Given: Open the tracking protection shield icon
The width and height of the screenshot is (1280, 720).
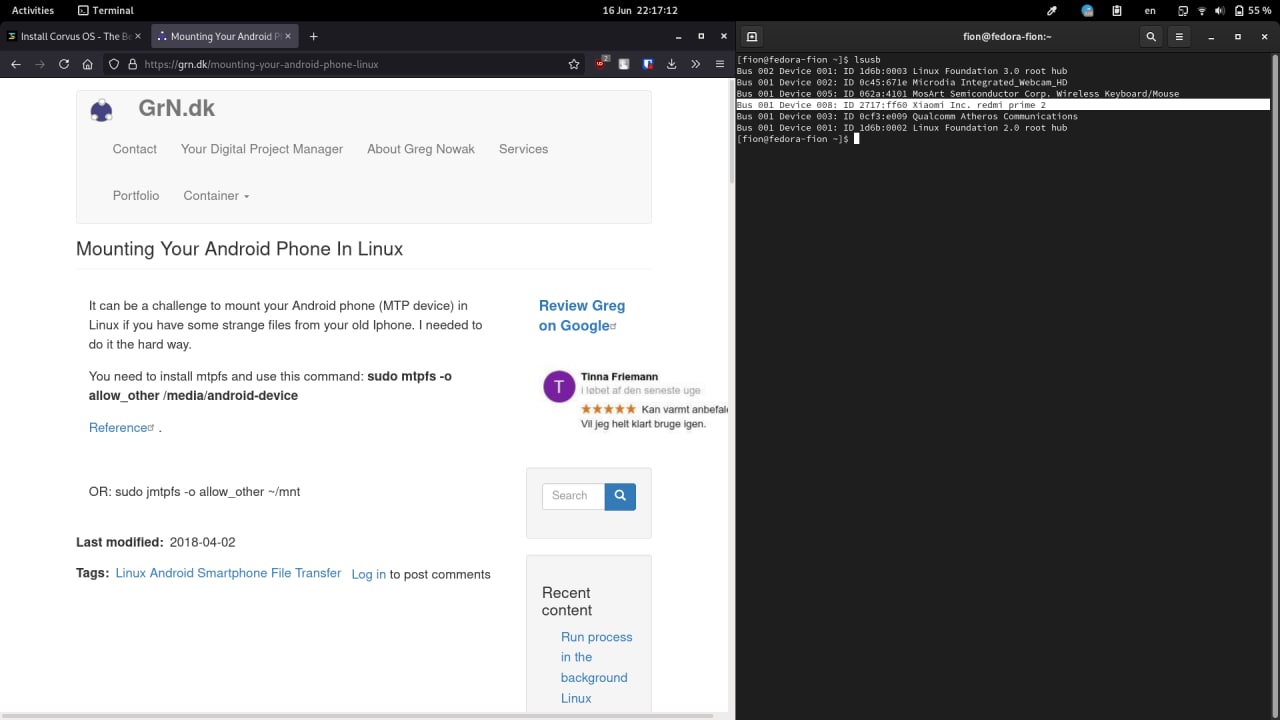Looking at the screenshot, I should pos(114,64).
